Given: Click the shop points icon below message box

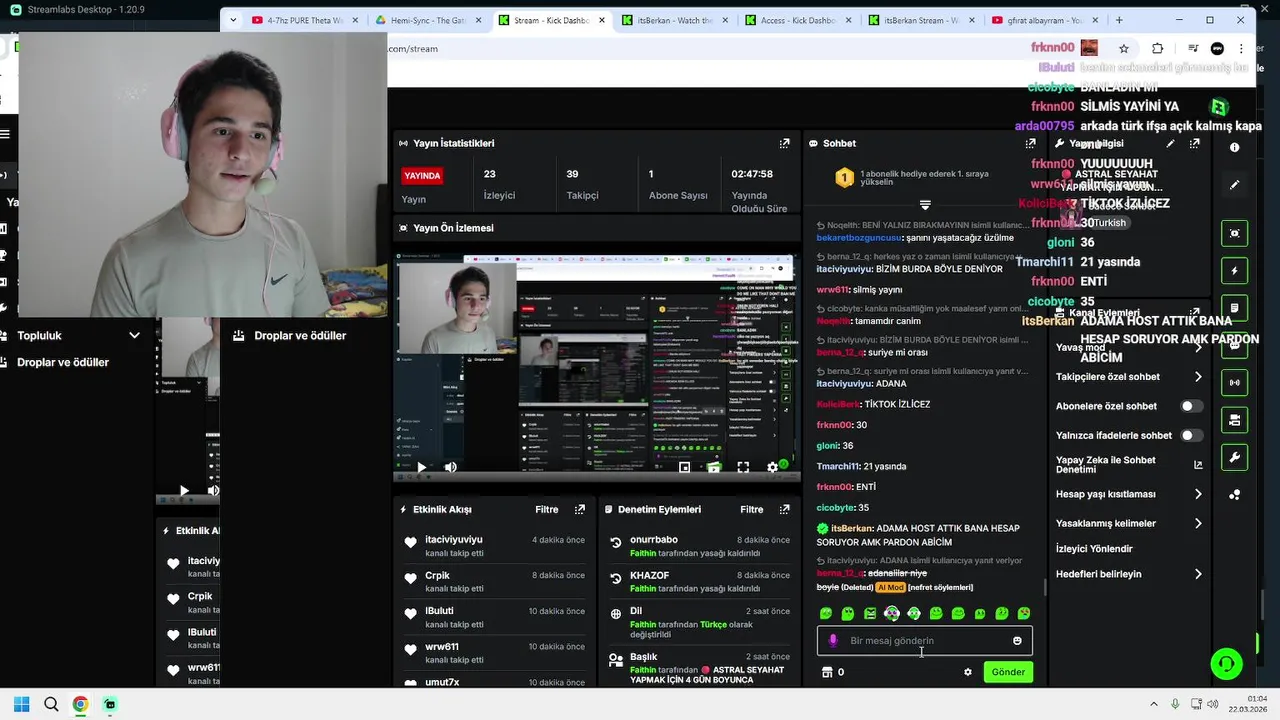Looking at the screenshot, I should [x=827, y=672].
